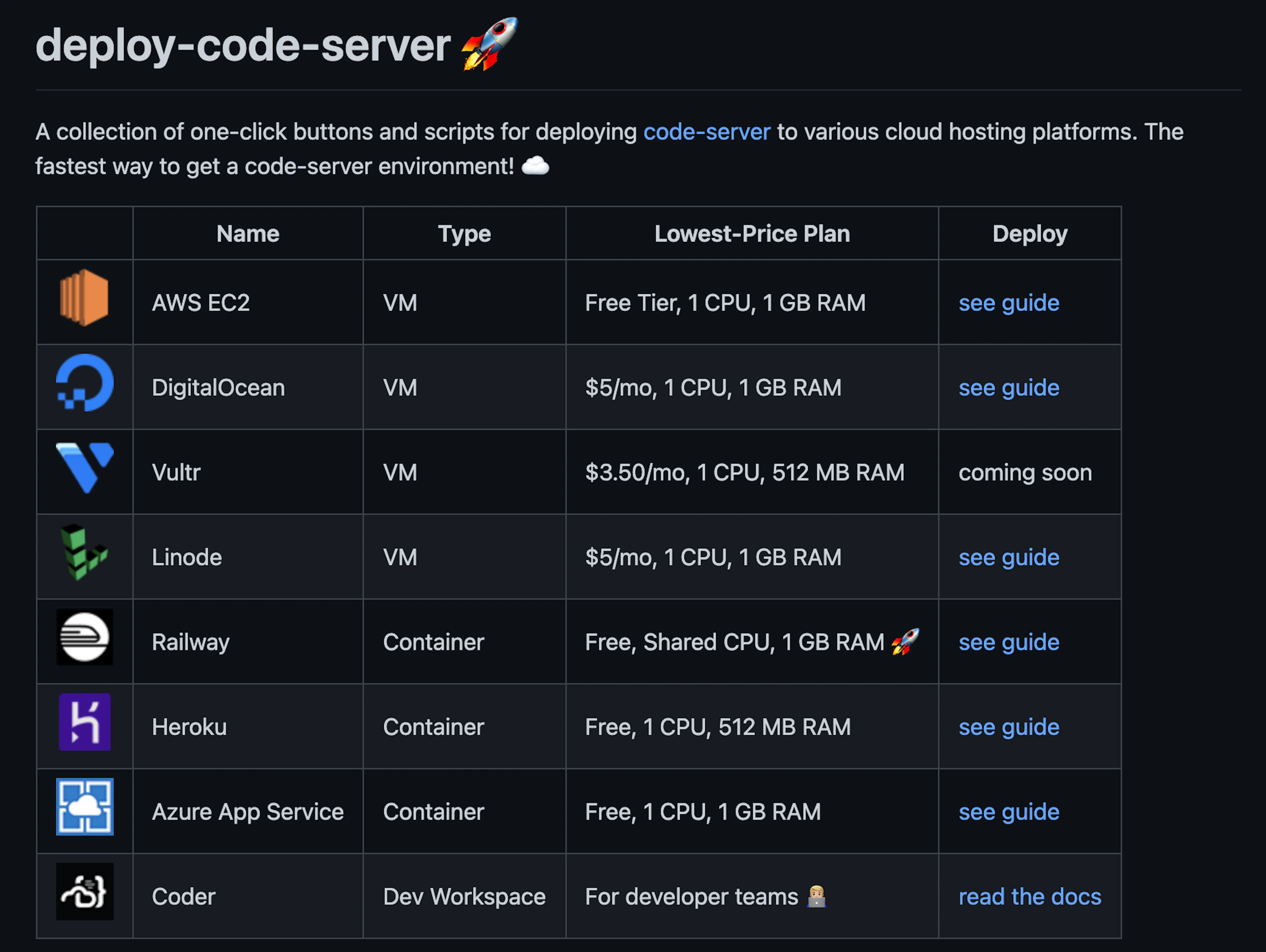Viewport: 1266px width, 952px height.
Task: Click the Railway round logo icon
Action: (x=85, y=637)
